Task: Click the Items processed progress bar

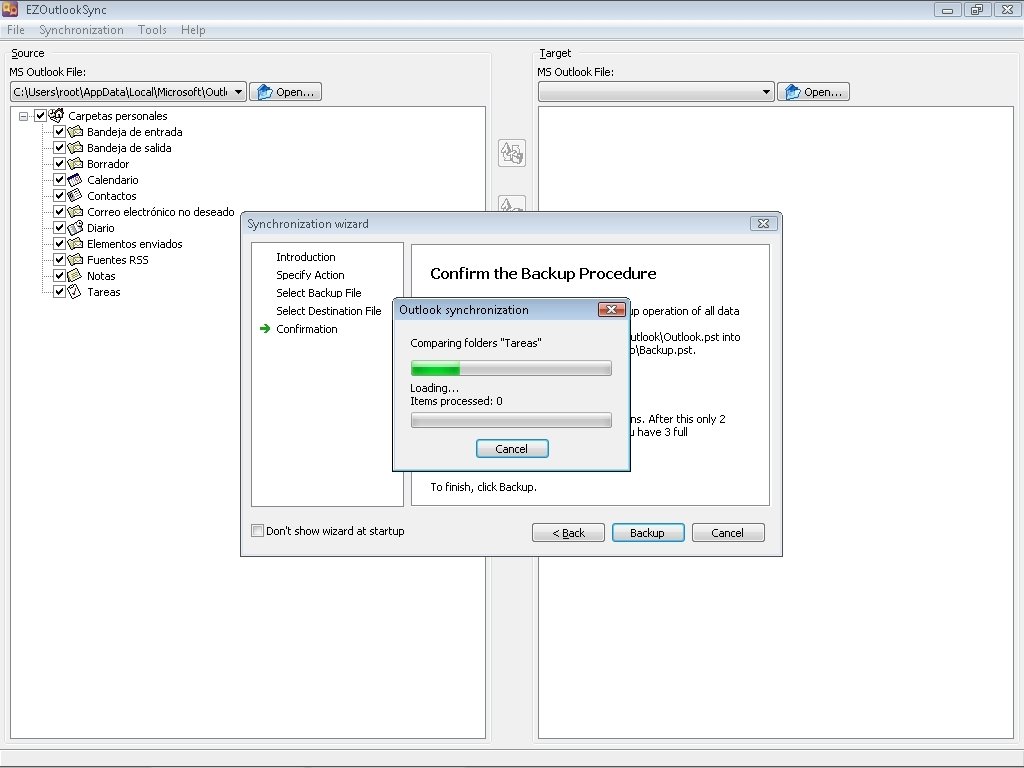Action: pos(511,420)
